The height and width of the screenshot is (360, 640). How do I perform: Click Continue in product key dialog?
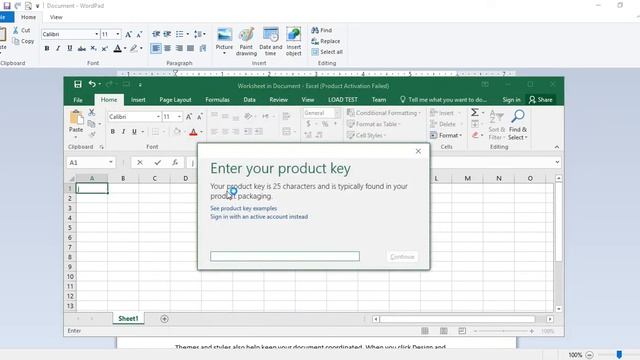click(x=402, y=257)
